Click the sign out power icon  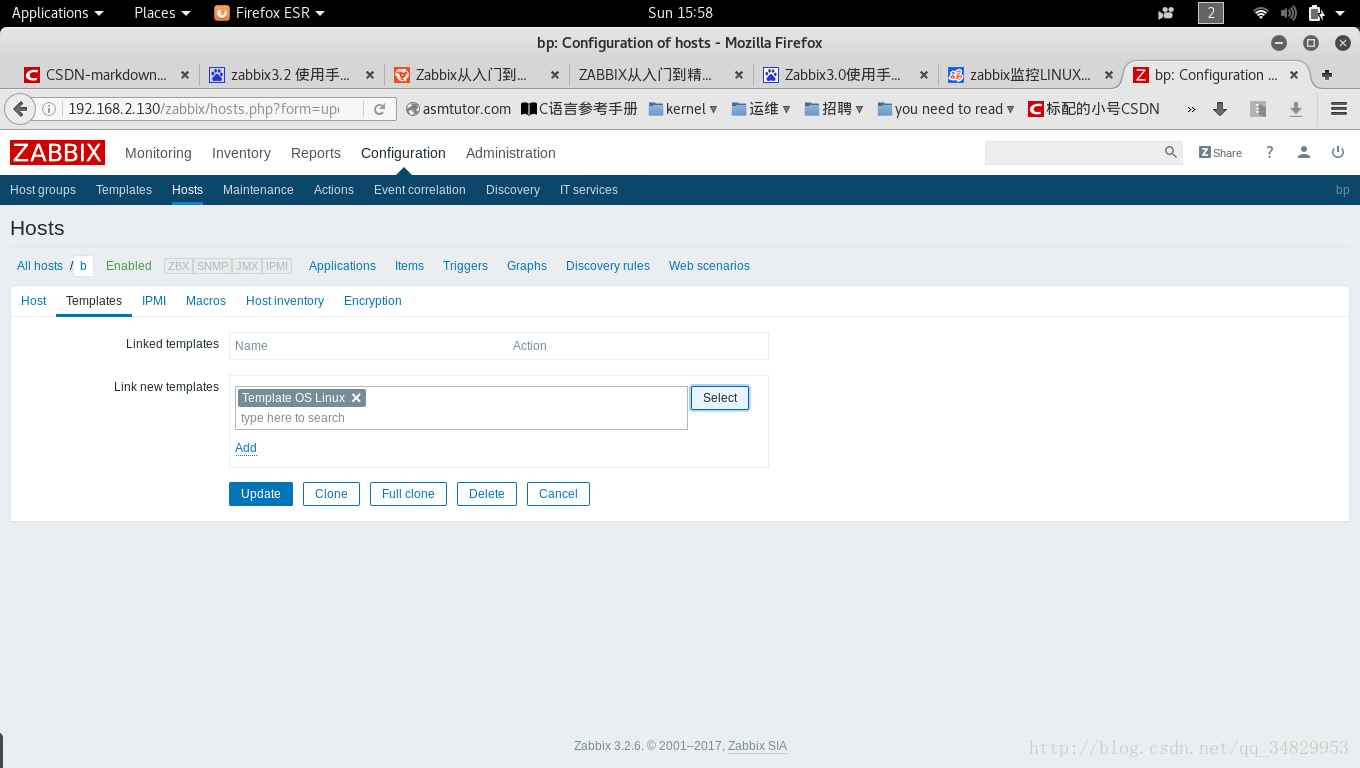(x=1338, y=152)
